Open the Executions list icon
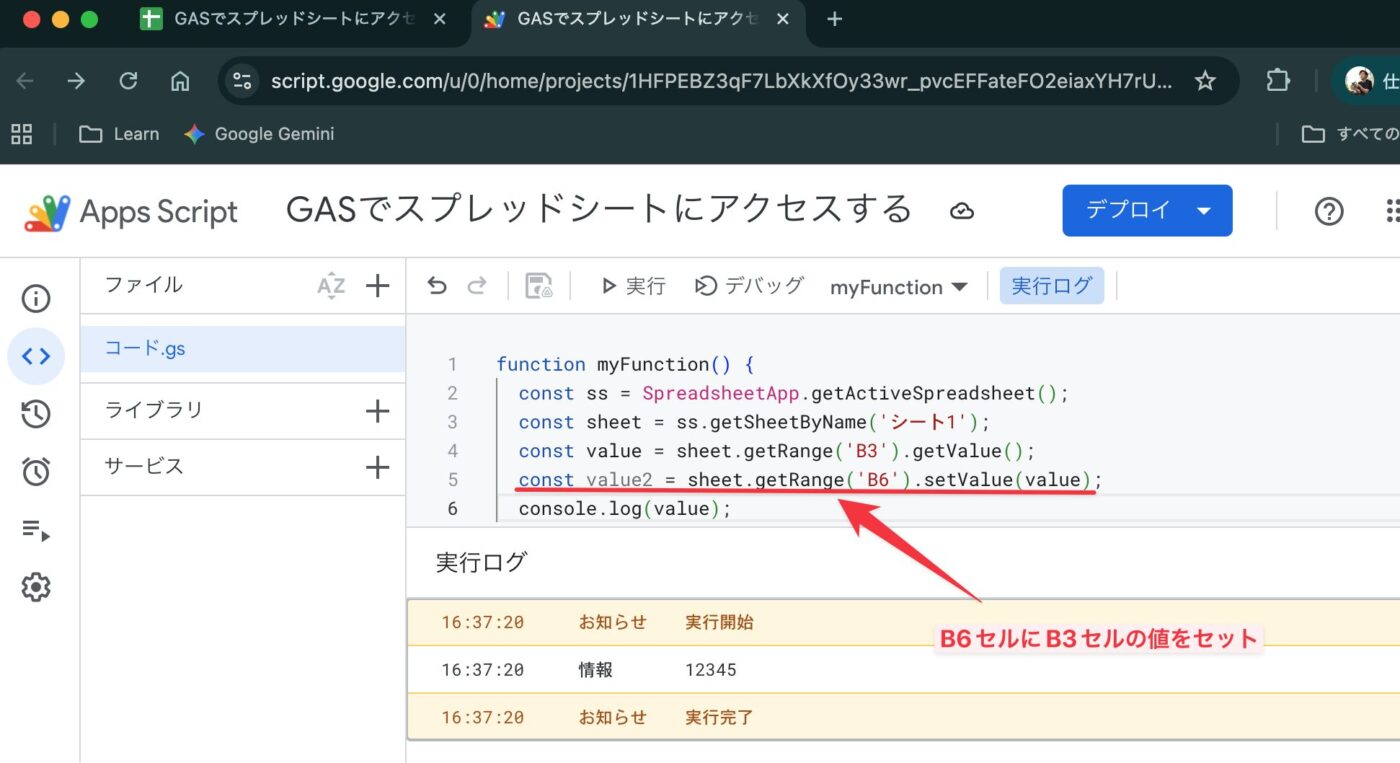1400x763 pixels. (x=36, y=530)
